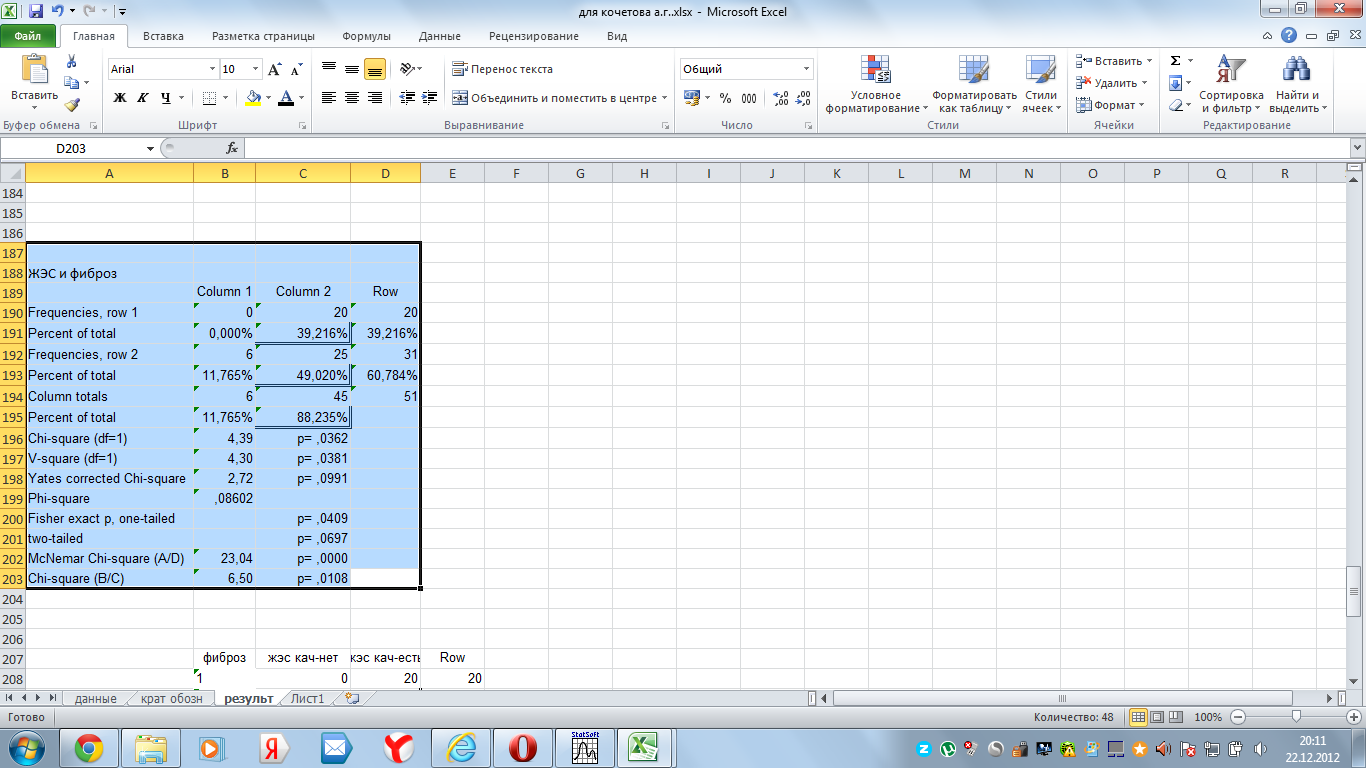Expand the number format dropdown
The image size is (1366, 768).
(x=806, y=69)
